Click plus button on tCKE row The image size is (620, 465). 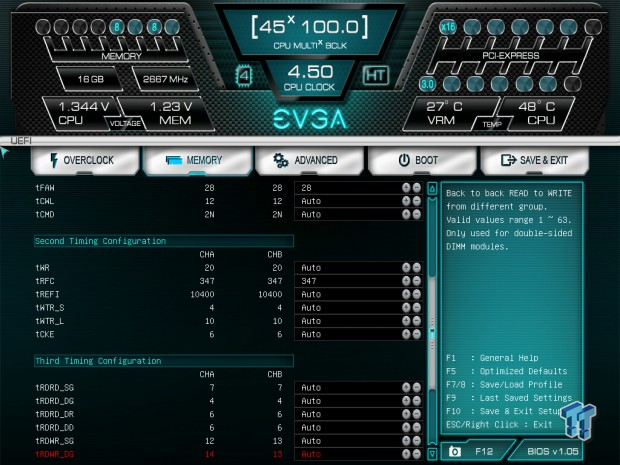(x=406, y=334)
